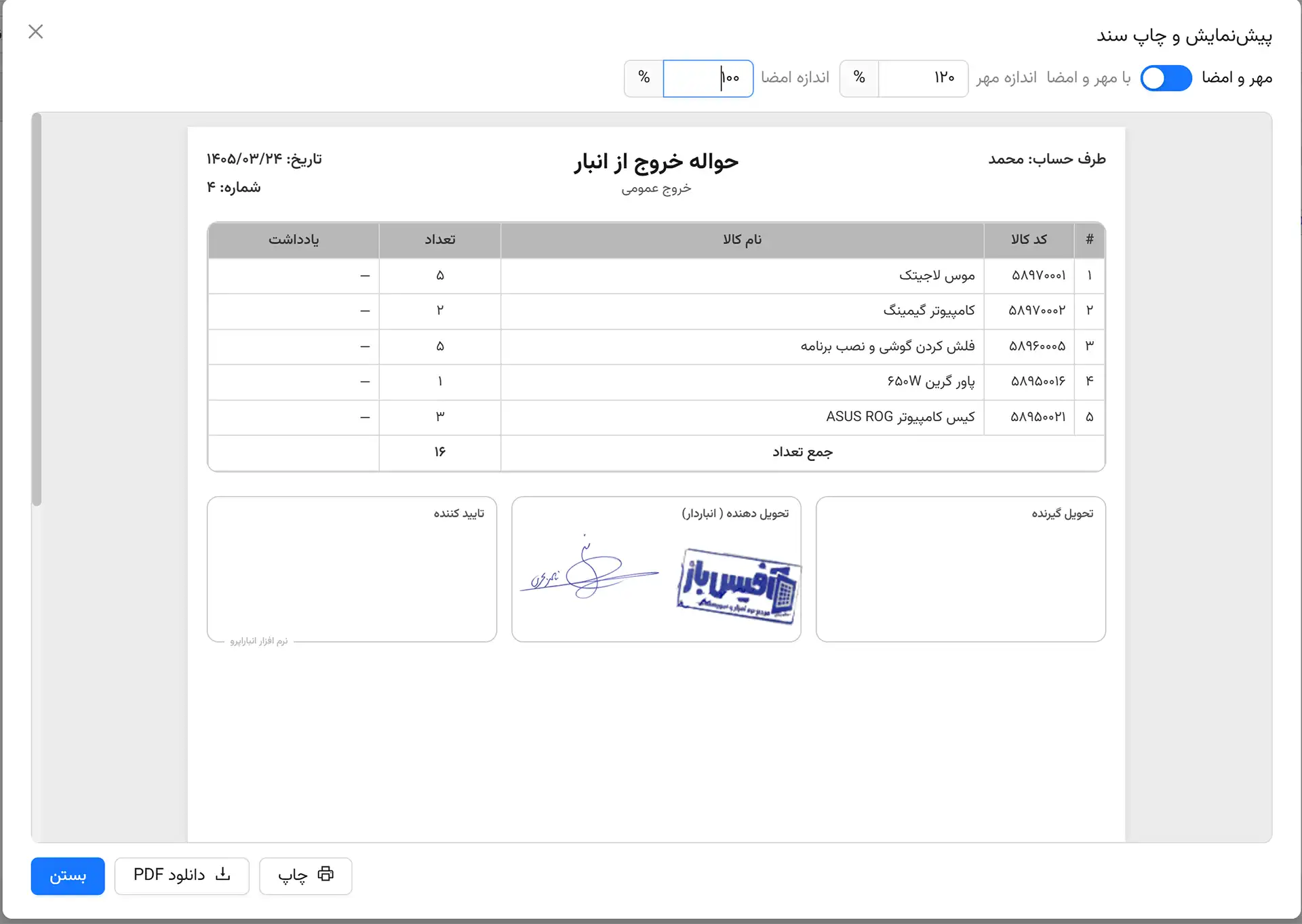Click the item name موس لاجیتک
The image size is (1302, 924).
pos(936,275)
